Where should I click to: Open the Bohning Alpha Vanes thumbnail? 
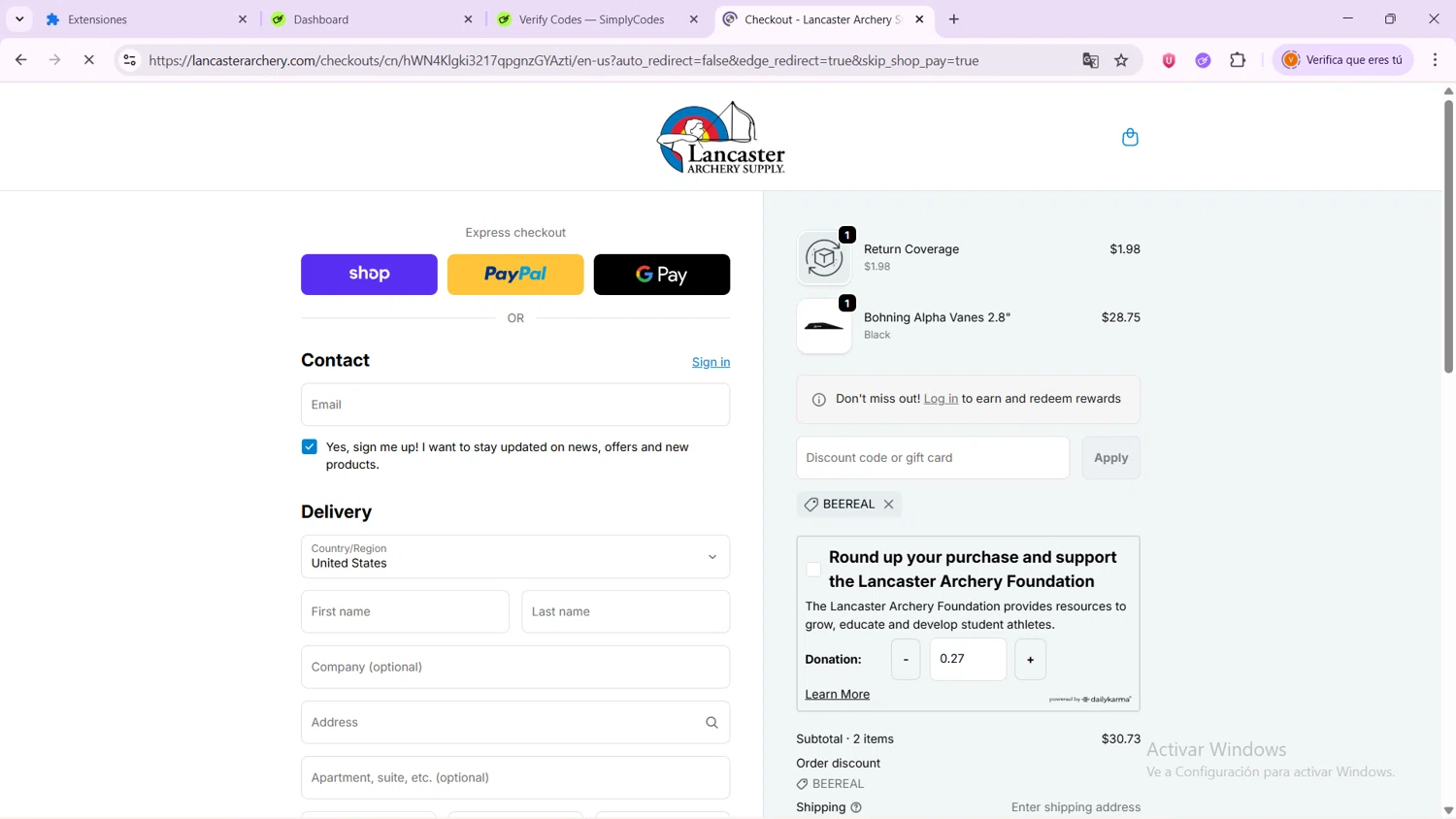pos(824,326)
